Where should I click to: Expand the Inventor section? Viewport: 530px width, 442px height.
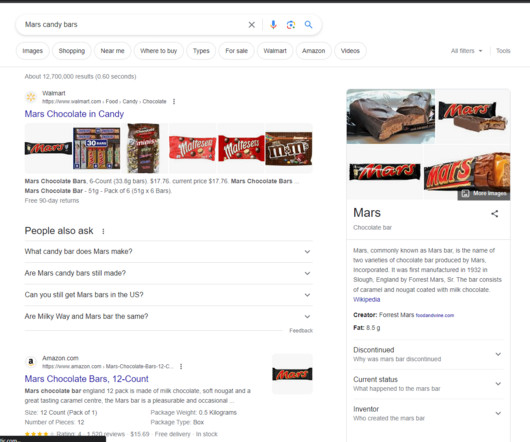point(428,413)
